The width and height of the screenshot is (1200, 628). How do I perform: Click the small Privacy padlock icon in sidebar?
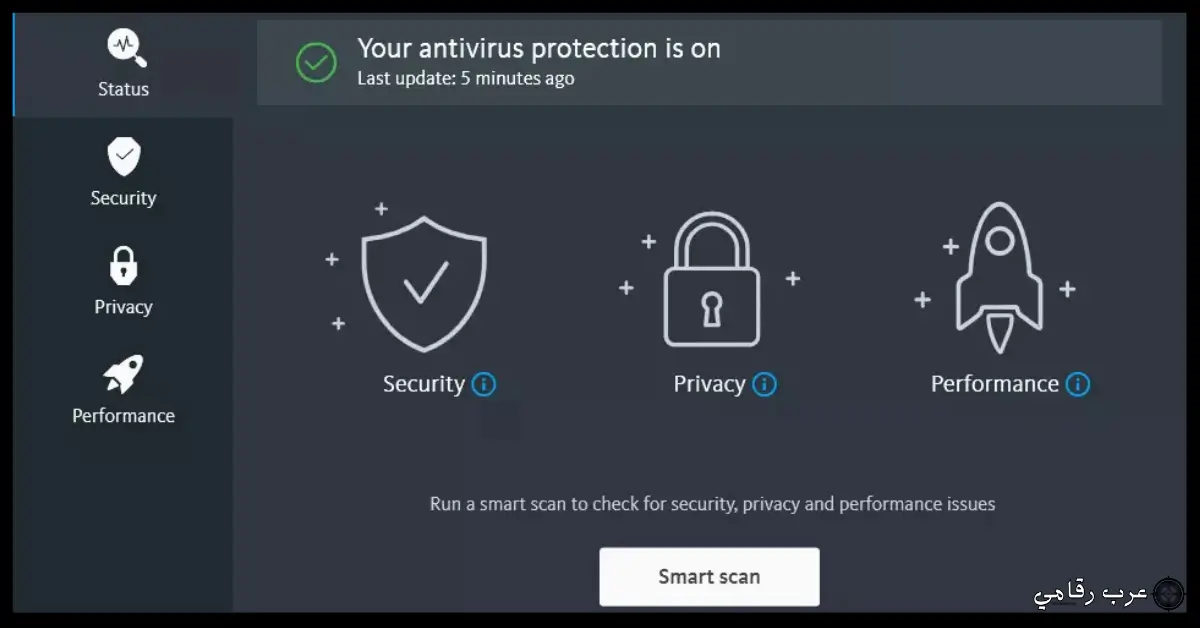[x=124, y=266]
